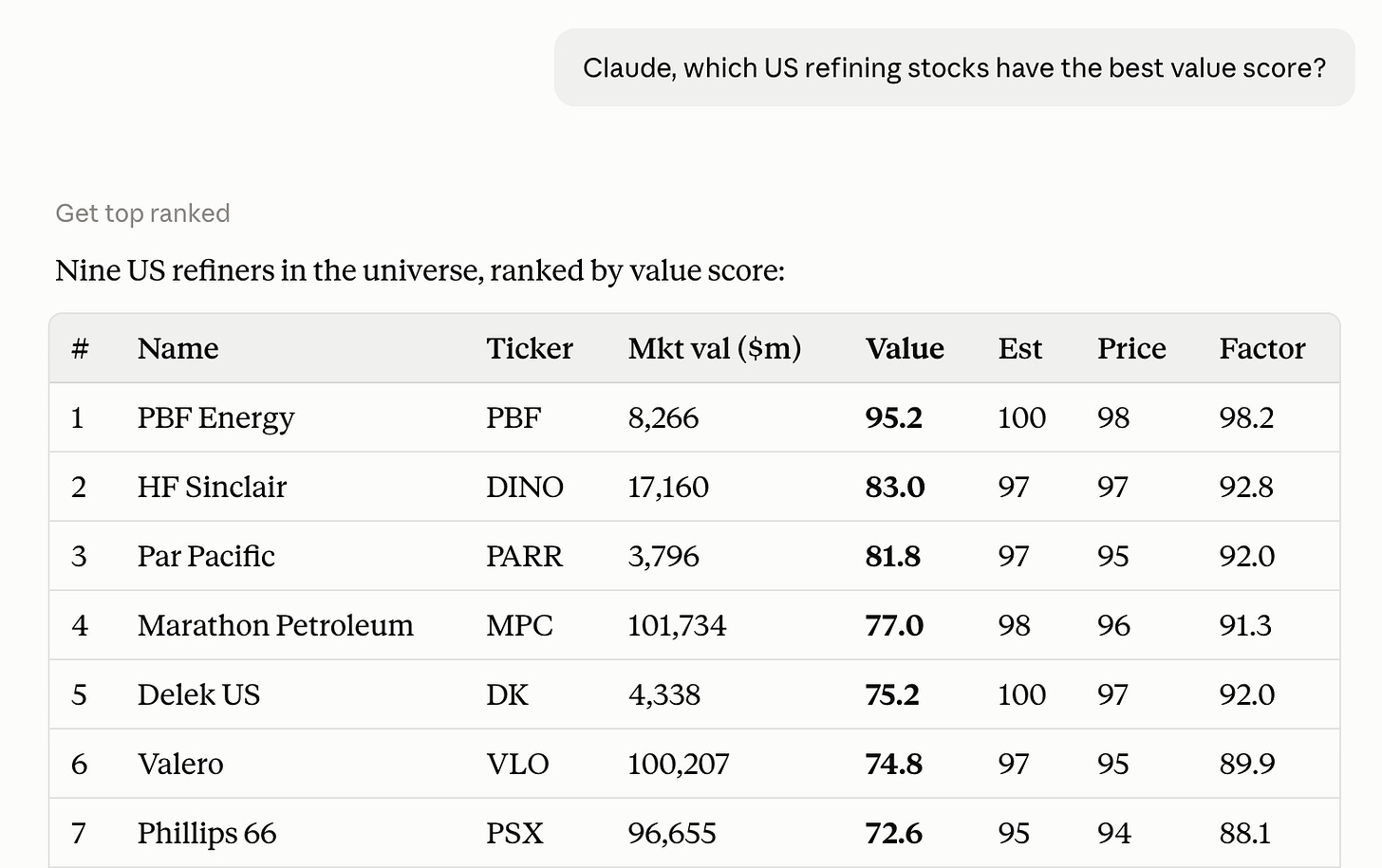This screenshot has height=868, width=1382.
Task: Click the user message about refining stocks
Action: [954, 67]
